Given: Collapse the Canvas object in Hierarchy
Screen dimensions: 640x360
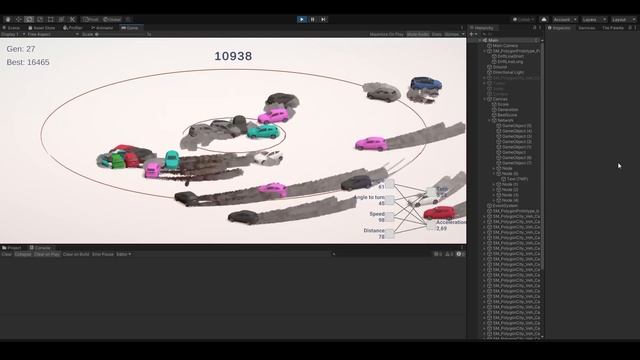Looking at the screenshot, I should (x=484, y=99).
